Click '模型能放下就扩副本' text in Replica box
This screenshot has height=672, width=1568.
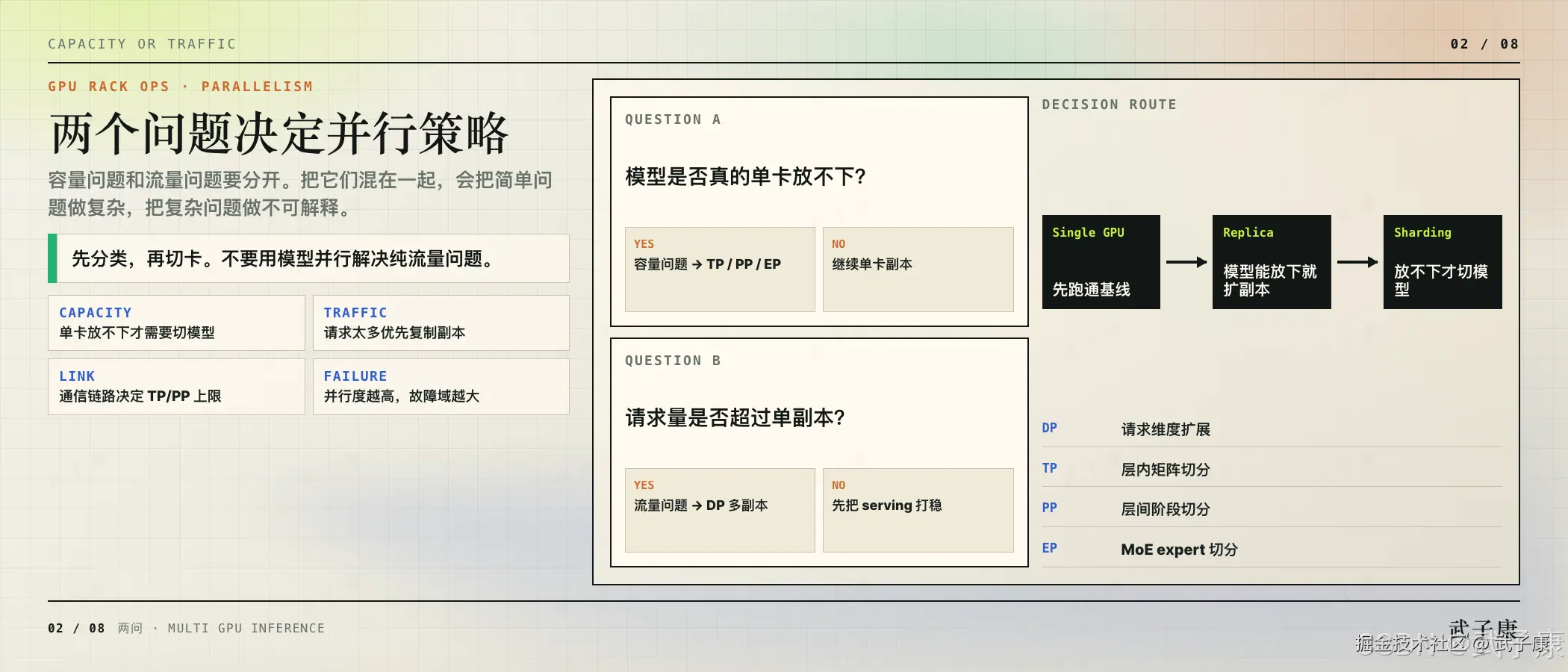1270,281
